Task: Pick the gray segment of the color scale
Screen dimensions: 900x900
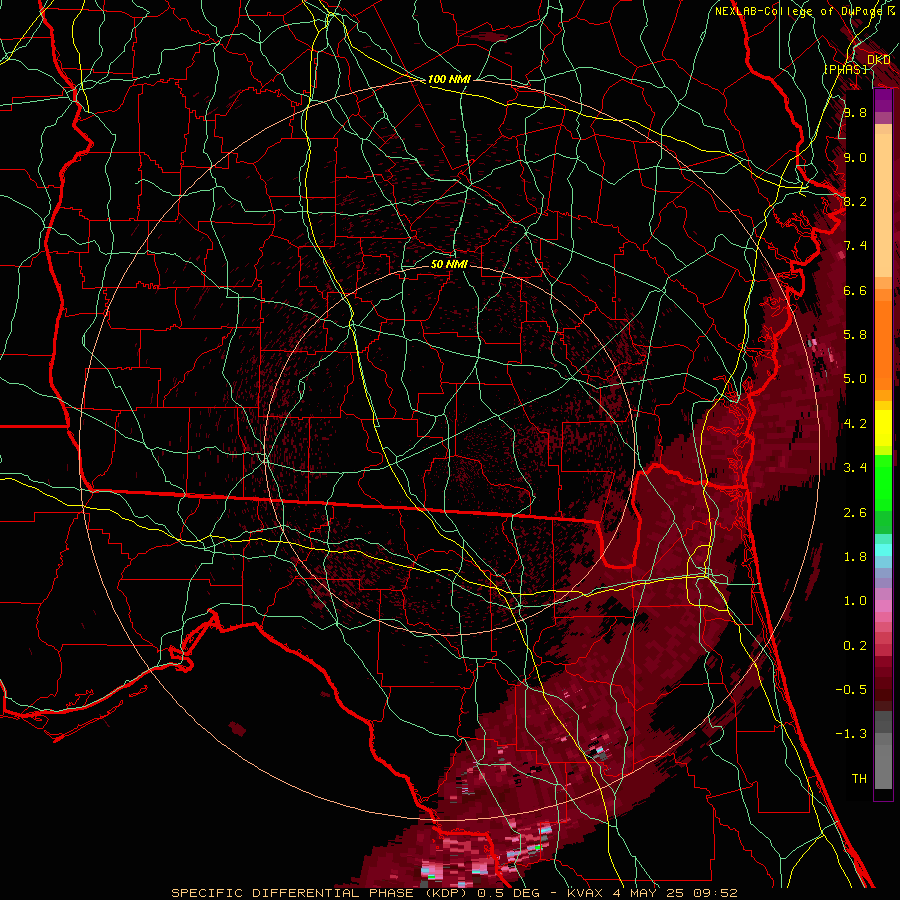Action: (883, 750)
